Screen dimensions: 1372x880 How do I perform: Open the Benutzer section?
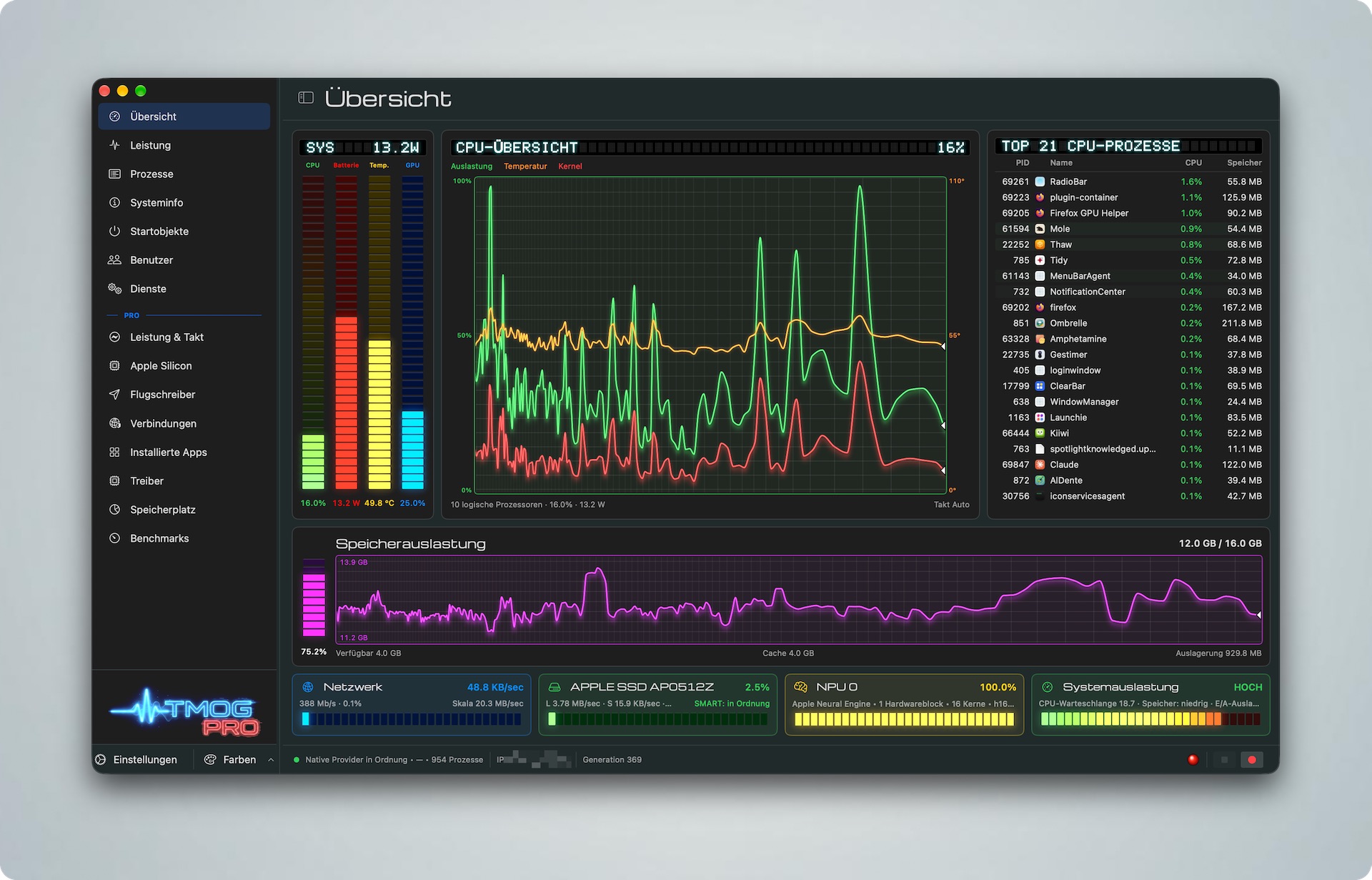pos(184,259)
